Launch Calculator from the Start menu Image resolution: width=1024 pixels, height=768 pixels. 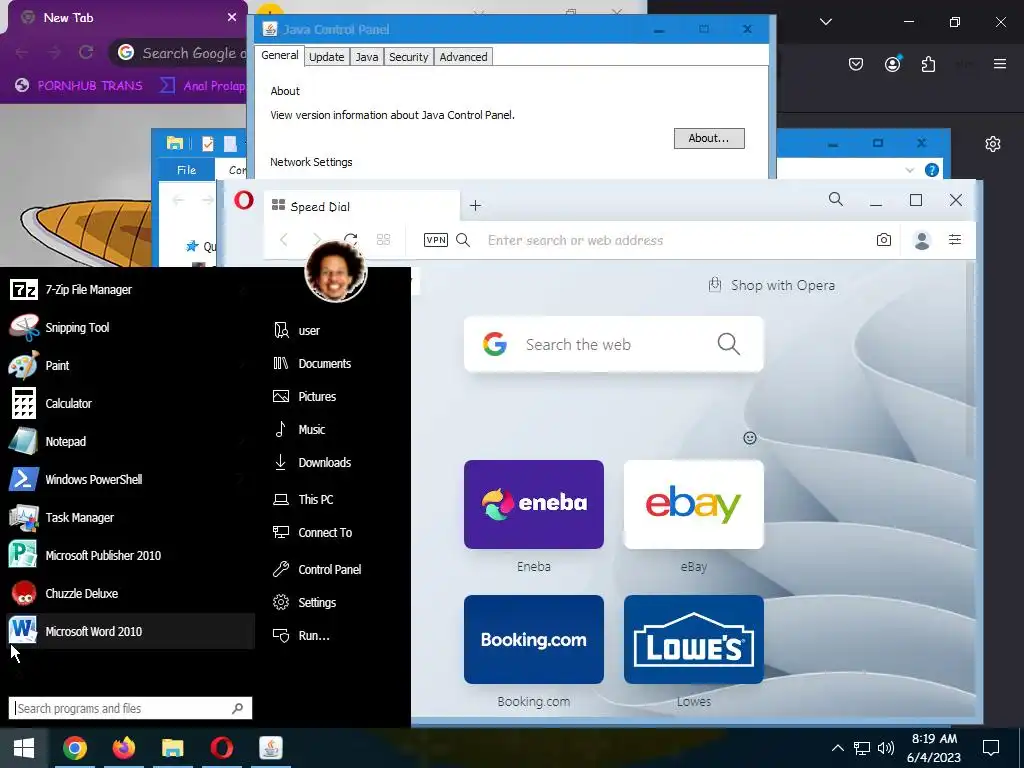pyautogui.click(x=129, y=403)
